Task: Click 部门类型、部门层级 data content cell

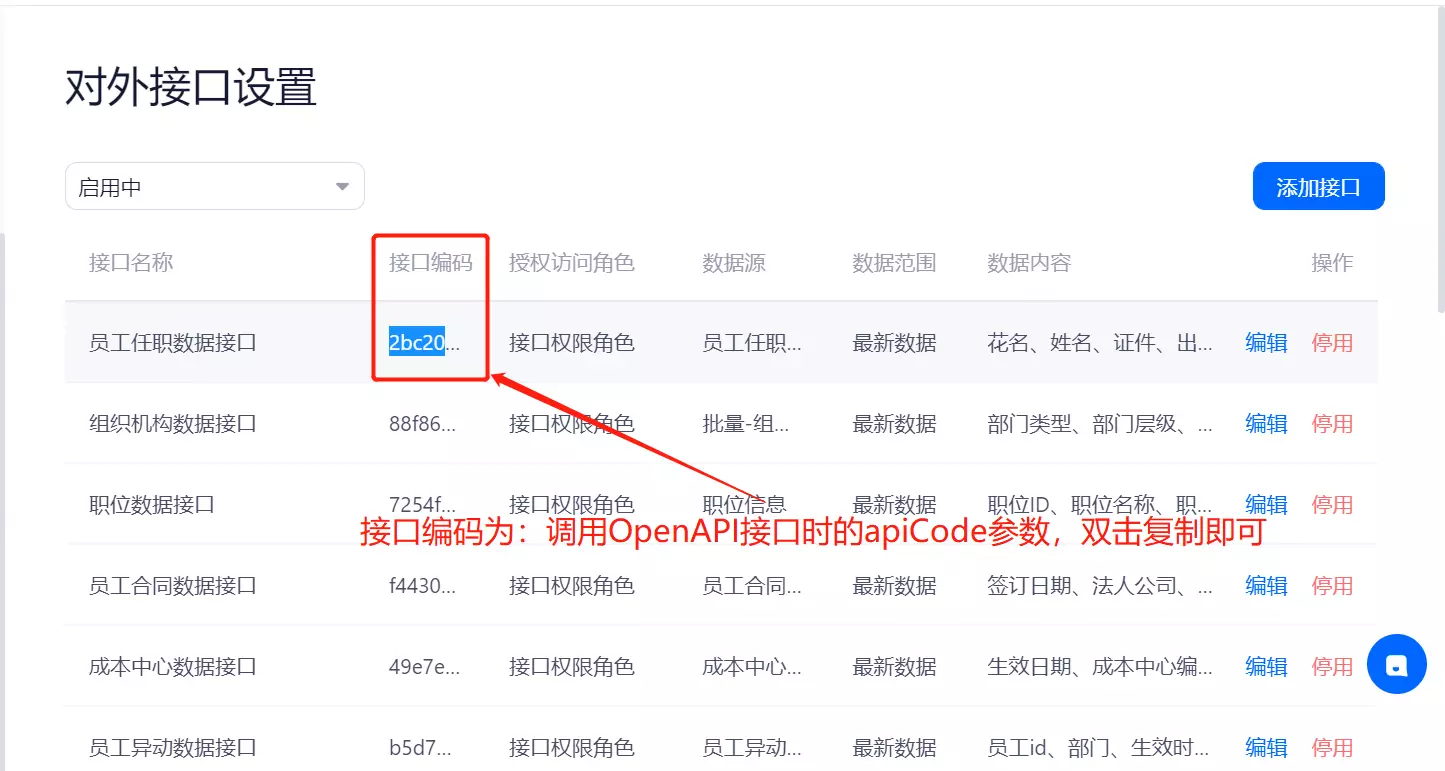Action: pos(1100,424)
